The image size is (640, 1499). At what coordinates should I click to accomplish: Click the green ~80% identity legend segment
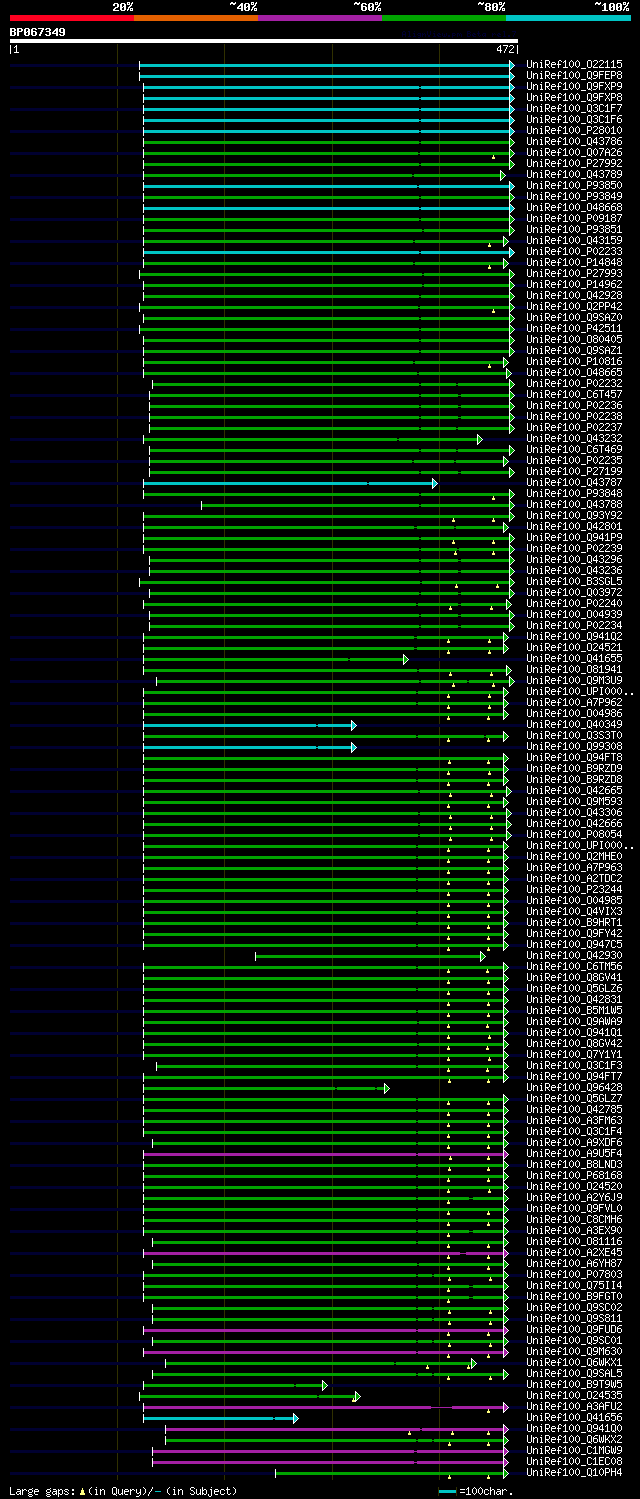(x=444, y=18)
